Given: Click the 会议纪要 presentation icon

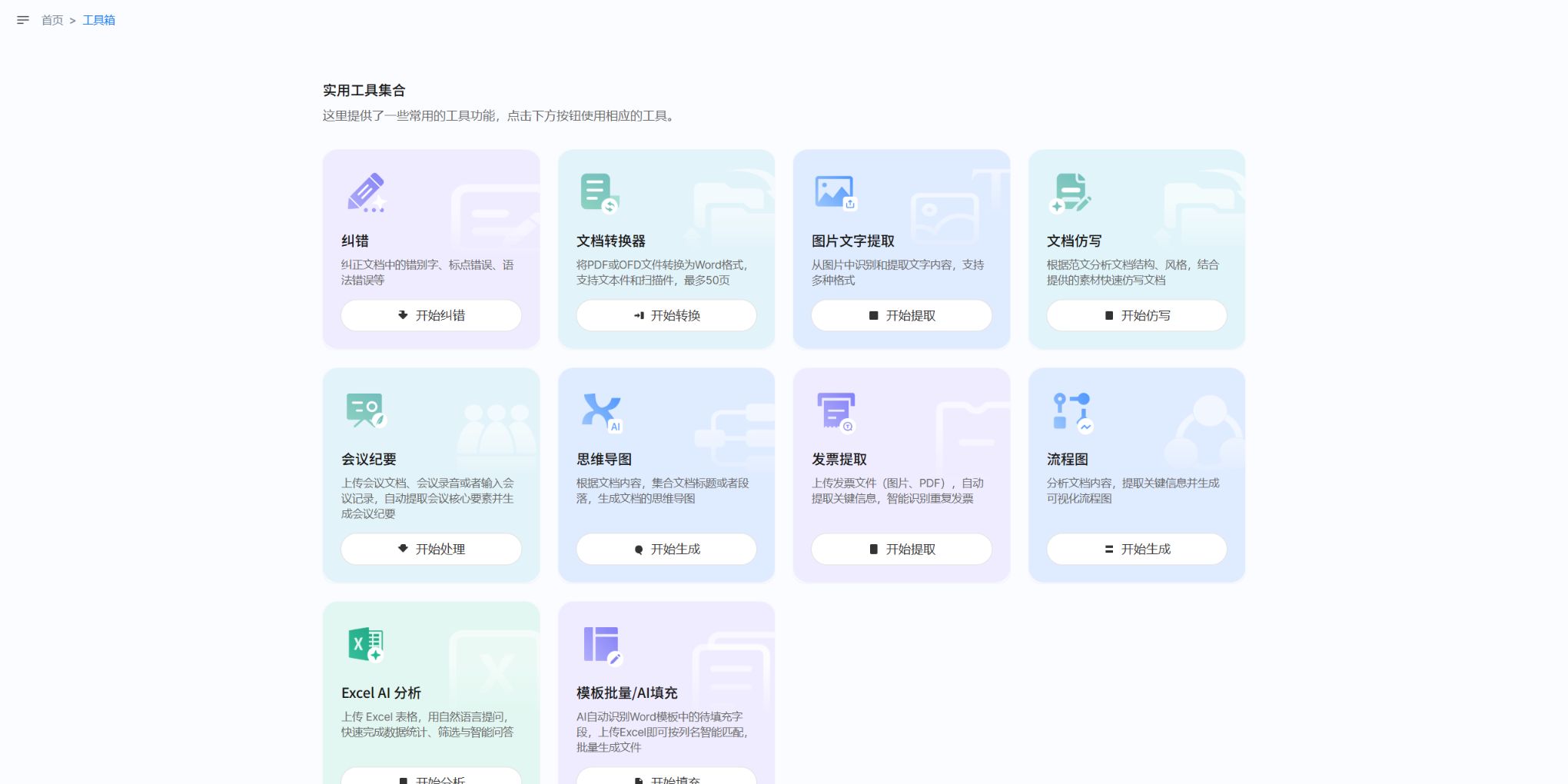Looking at the screenshot, I should (366, 410).
